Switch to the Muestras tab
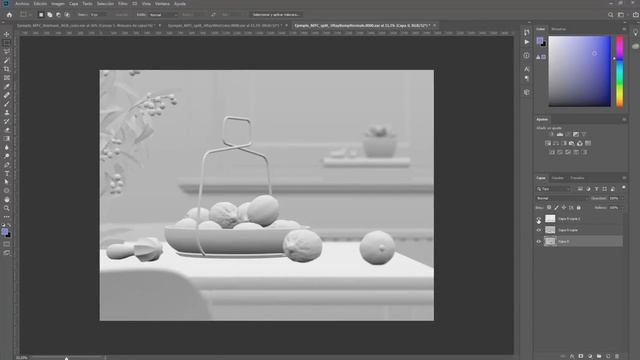The height and width of the screenshot is (360, 640). [558, 29]
